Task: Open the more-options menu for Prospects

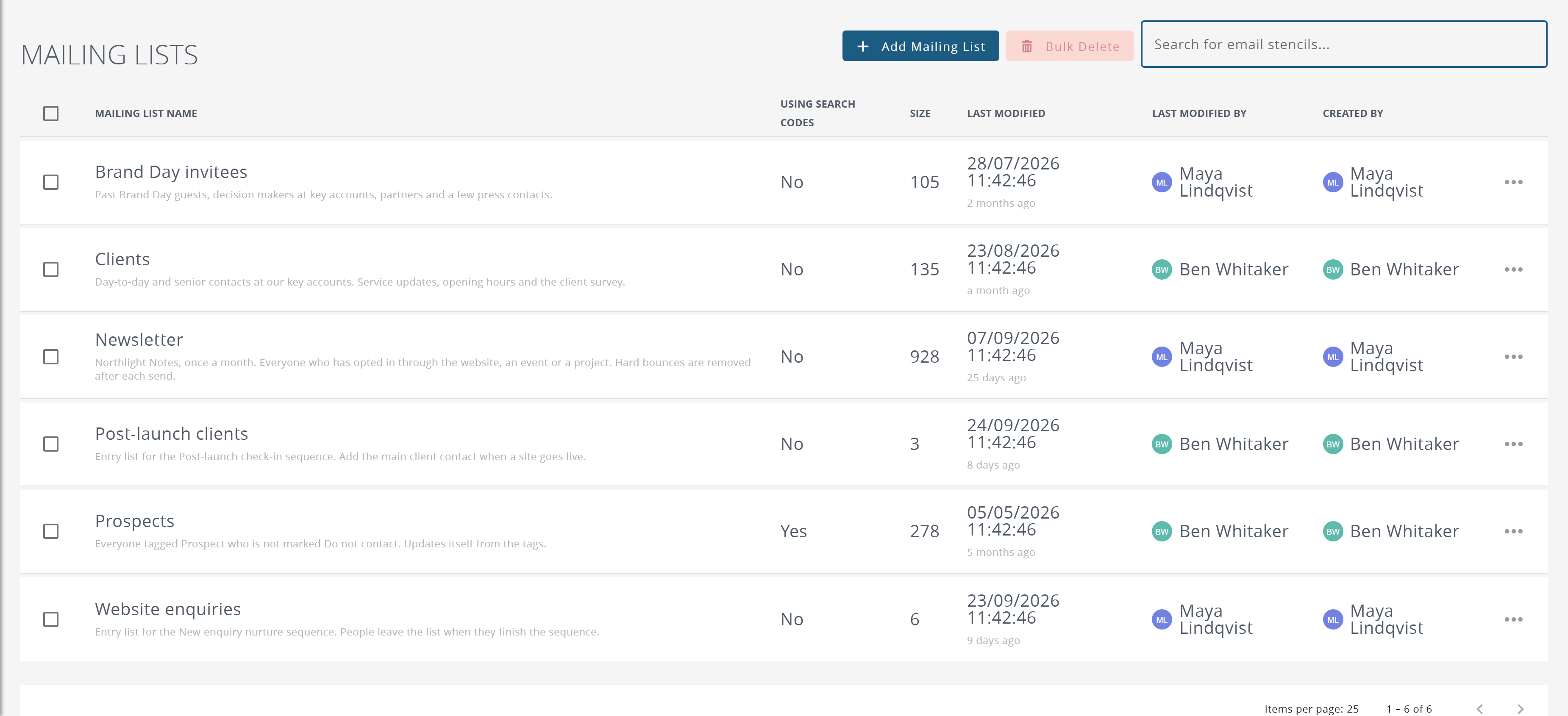Action: tap(1513, 531)
